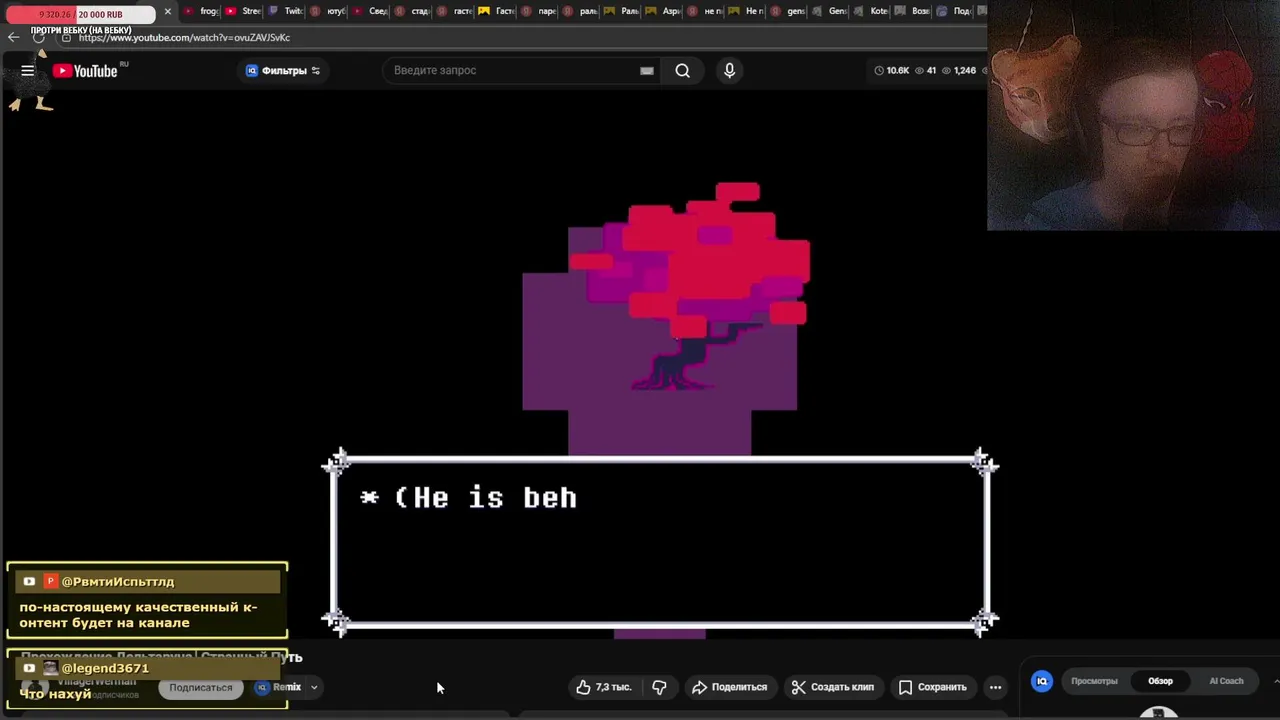Viewport: 1280px width, 720px height.
Task: Click Создать клип scissors button
Action: point(833,687)
